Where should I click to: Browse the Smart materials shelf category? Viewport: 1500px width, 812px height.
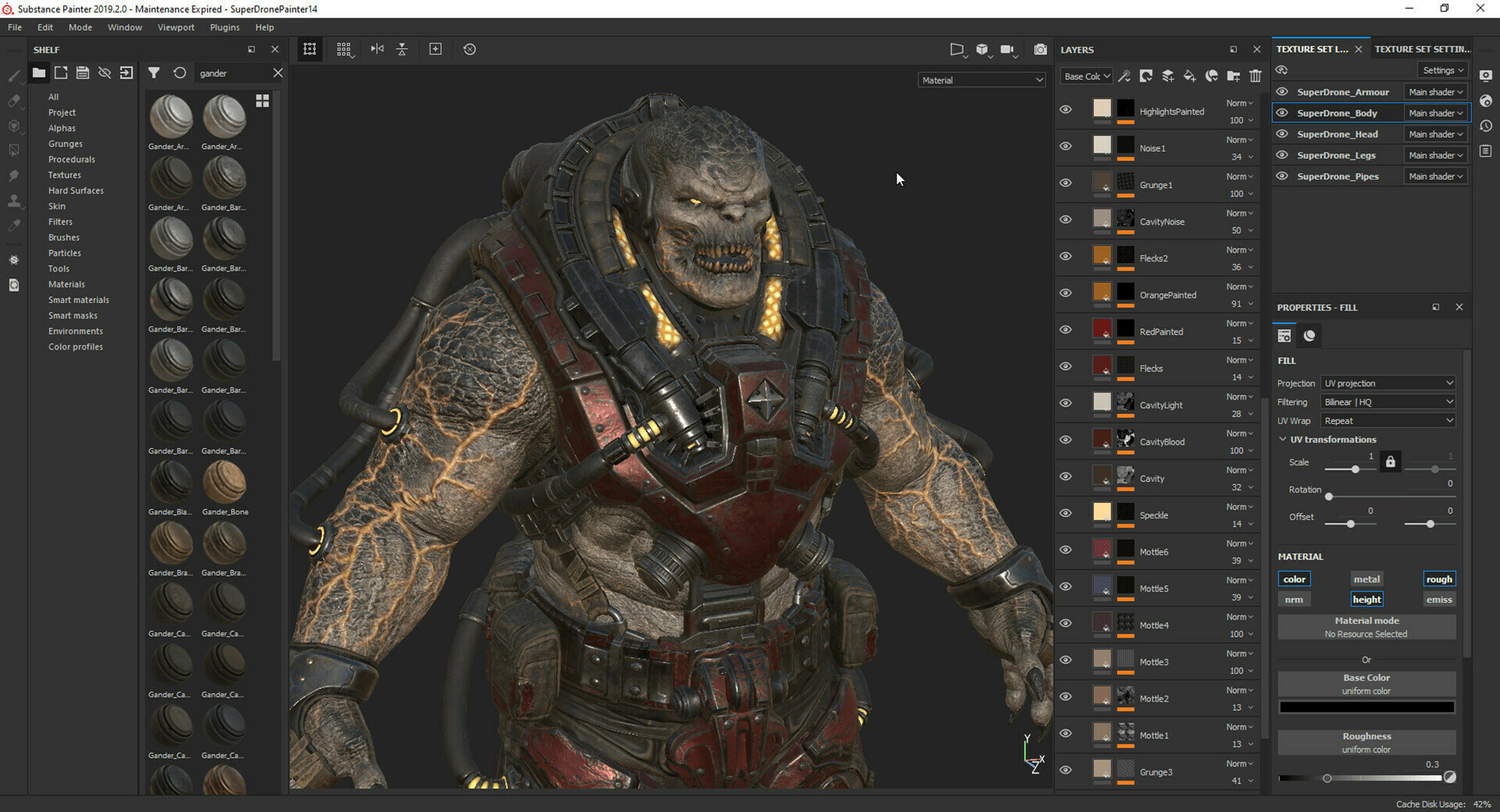(x=78, y=299)
